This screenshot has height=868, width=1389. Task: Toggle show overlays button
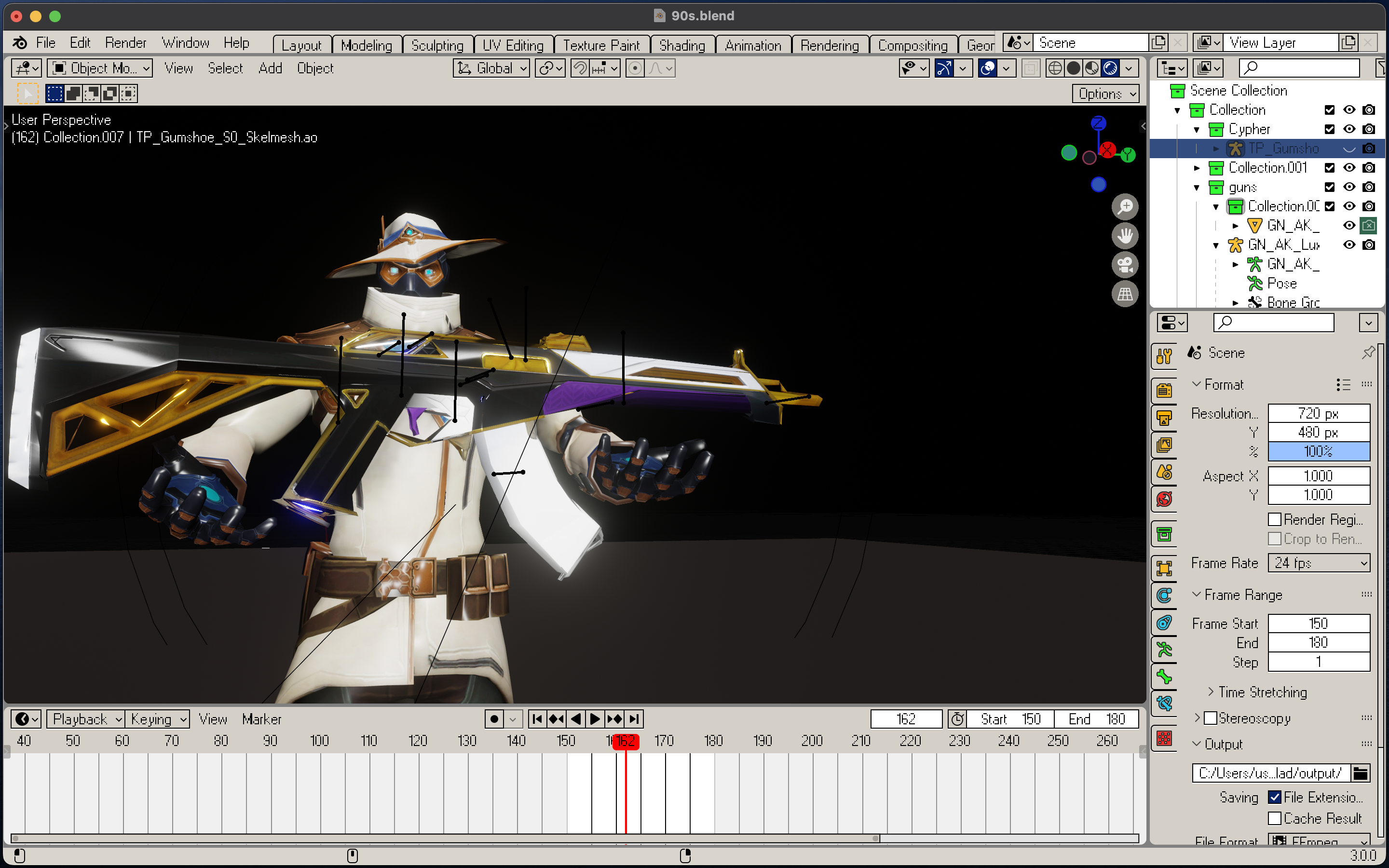click(987, 68)
